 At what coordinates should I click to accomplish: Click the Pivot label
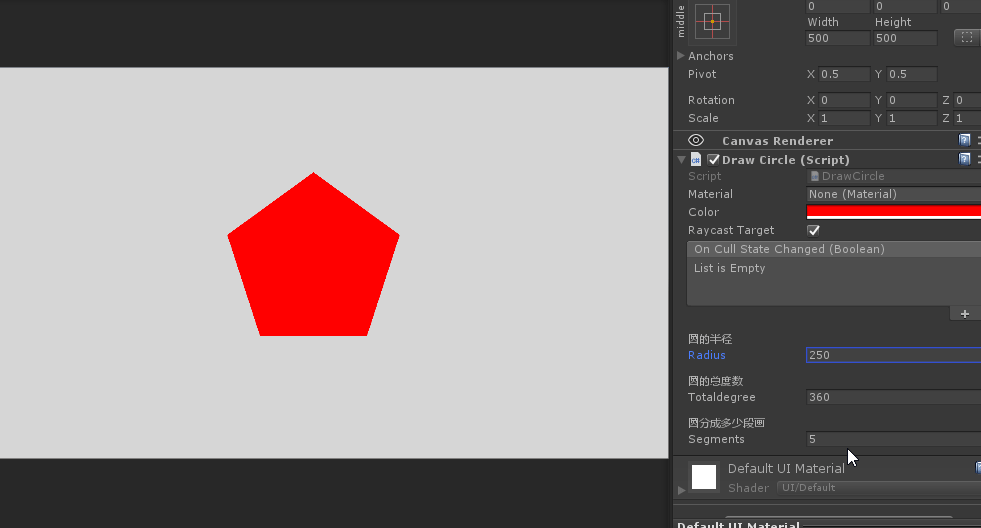coord(702,74)
